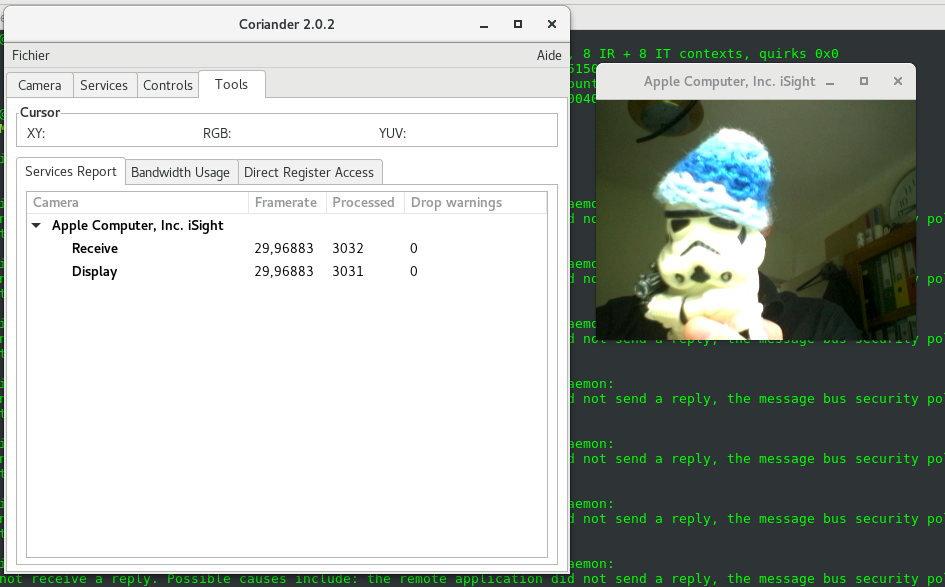Click the iSight live camera video image
The image size is (945, 587).
(x=756, y=220)
